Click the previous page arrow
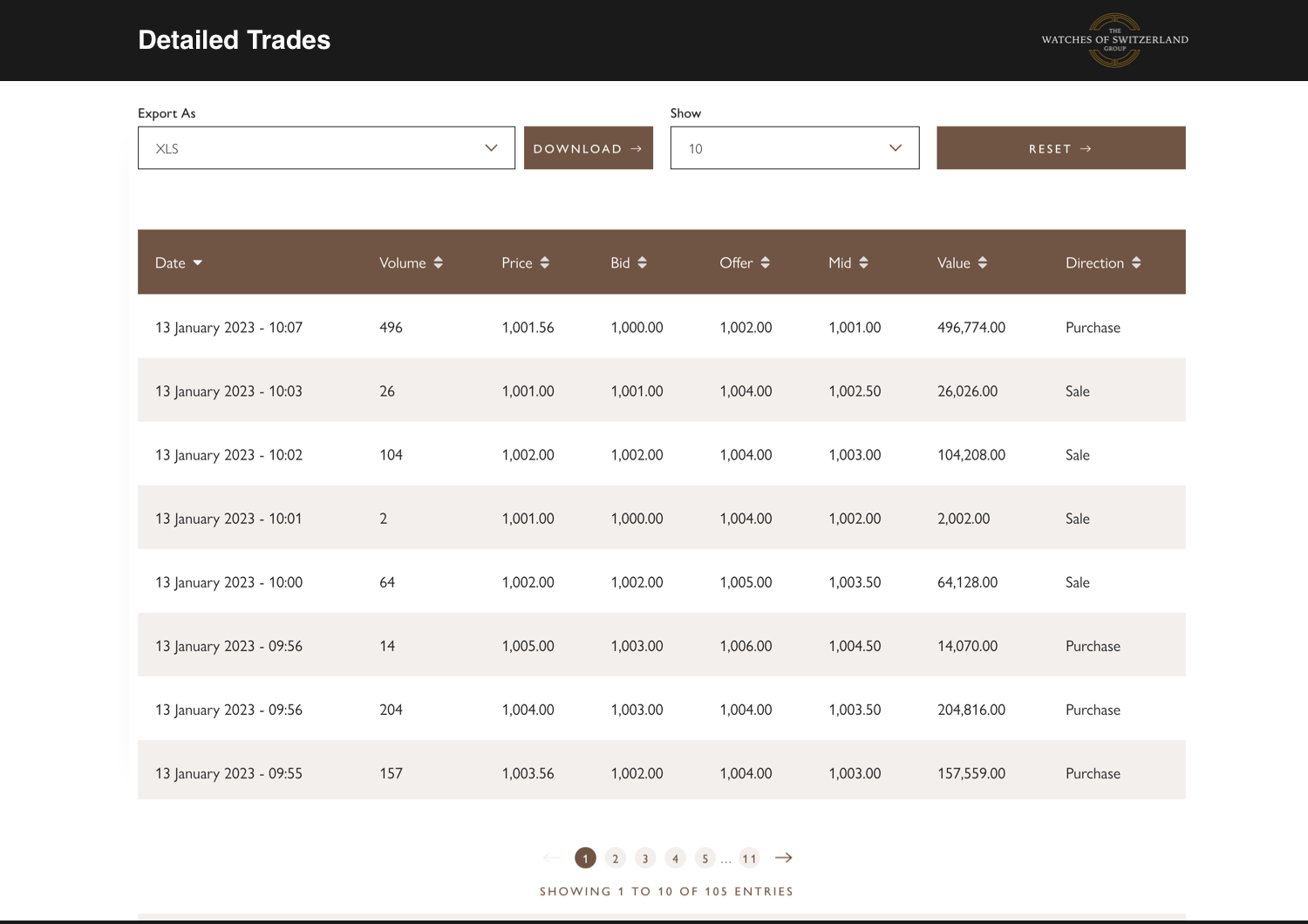Image resolution: width=1308 pixels, height=924 pixels. [551, 858]
